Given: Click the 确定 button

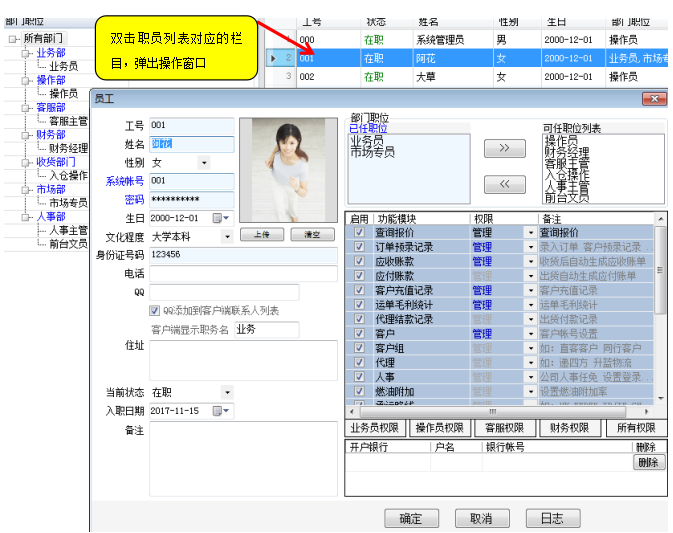Looking at the screenshot, I should (x=411, y=519).
